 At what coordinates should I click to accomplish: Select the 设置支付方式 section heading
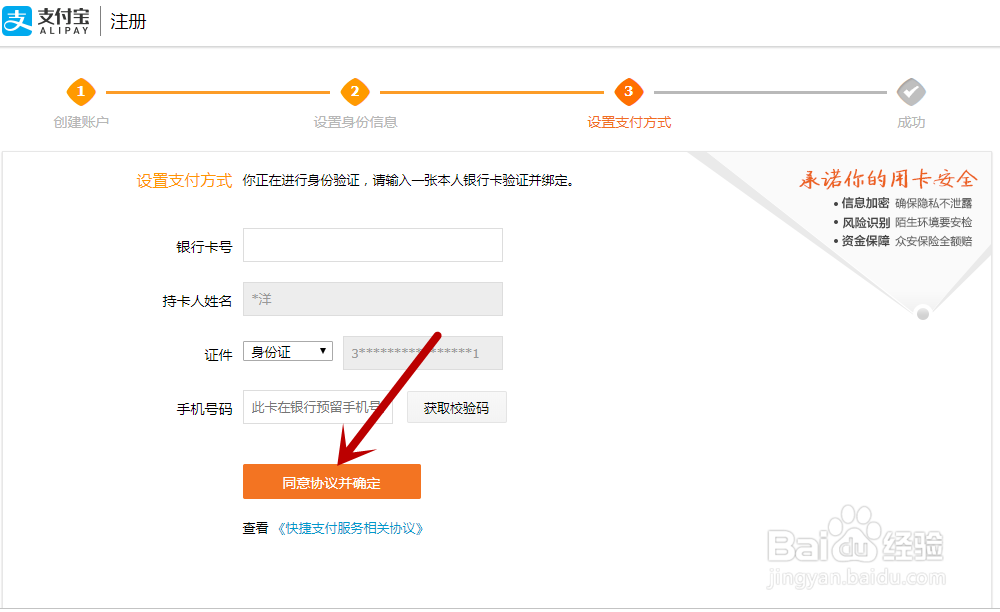tap(184, 181)
